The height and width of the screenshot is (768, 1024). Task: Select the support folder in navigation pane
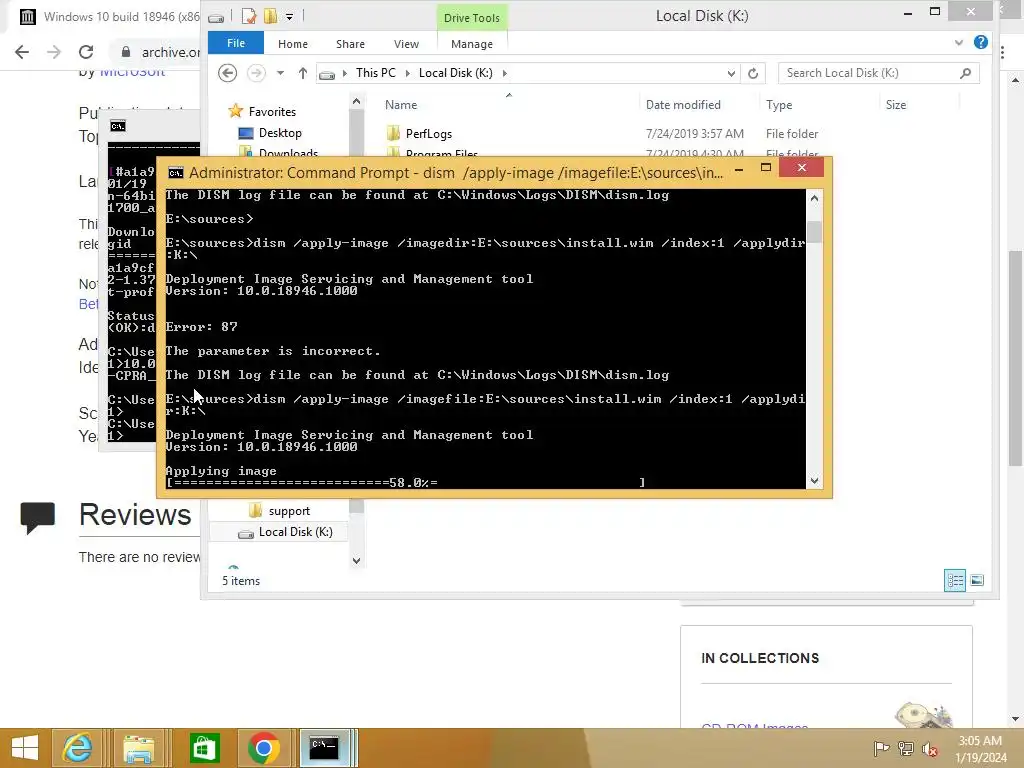(x=289, y=511)
